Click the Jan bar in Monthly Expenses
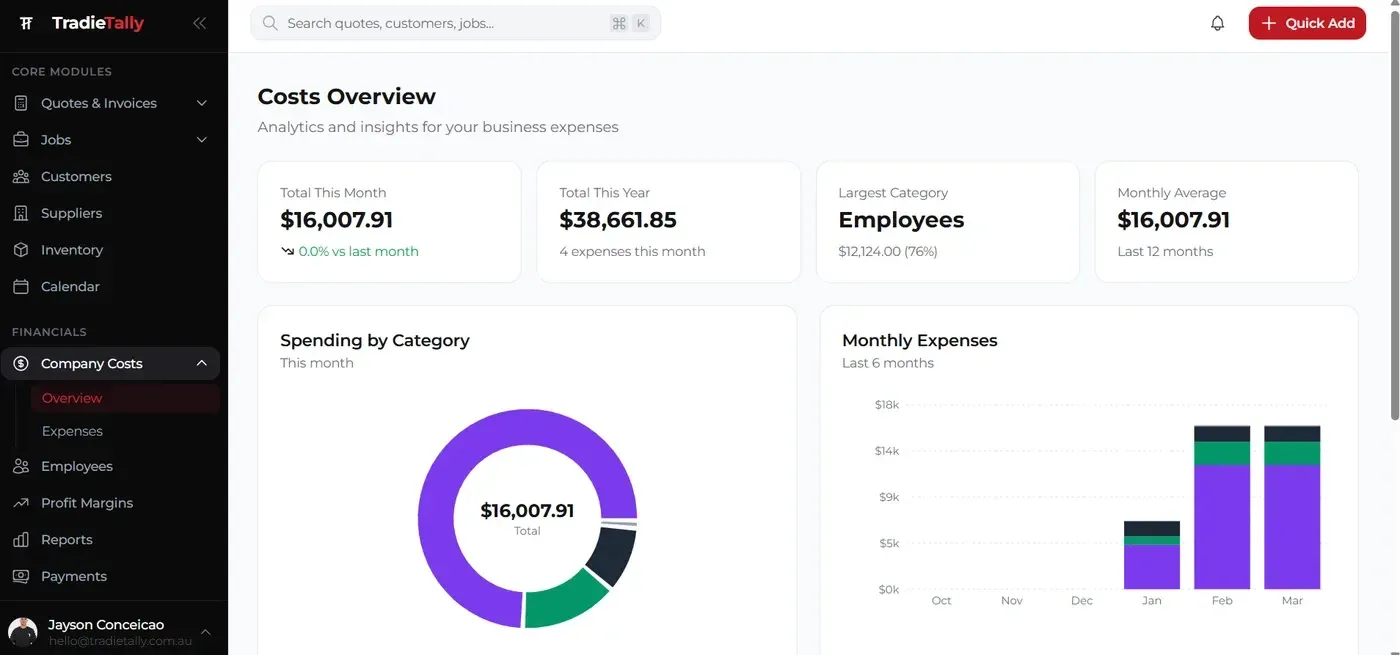 coord(1152,555)
